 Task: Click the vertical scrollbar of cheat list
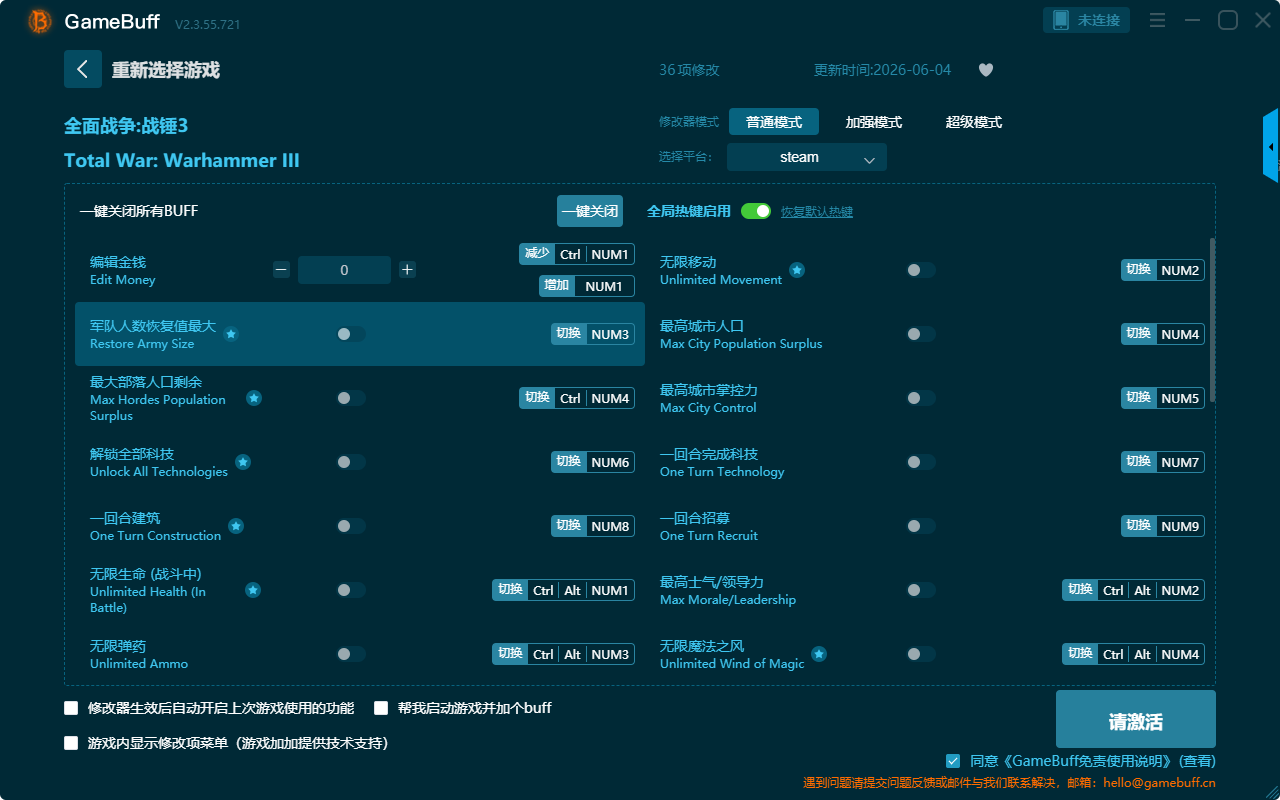pyautogui.click(x=1213, y=320)
